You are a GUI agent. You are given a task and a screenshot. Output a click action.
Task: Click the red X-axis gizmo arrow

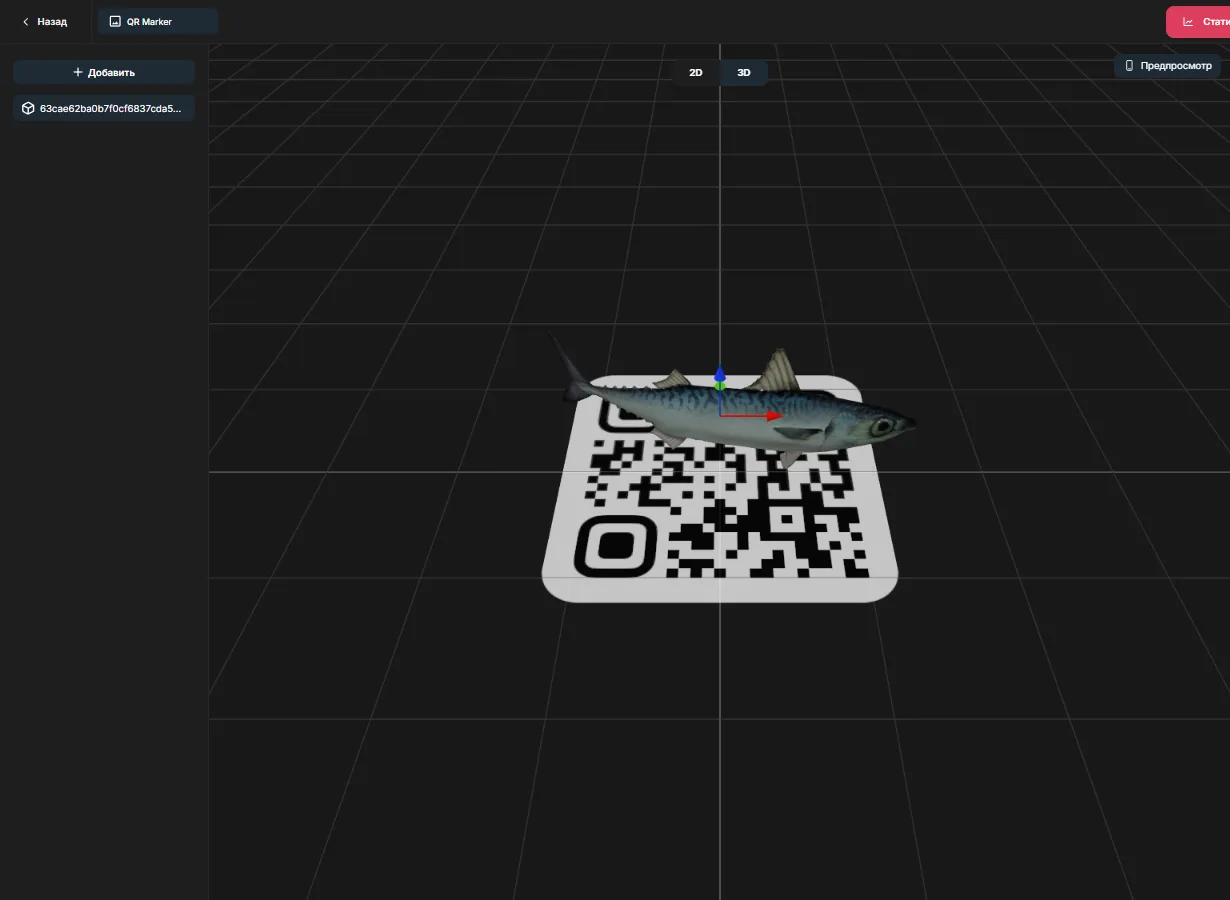click(774, 415)
